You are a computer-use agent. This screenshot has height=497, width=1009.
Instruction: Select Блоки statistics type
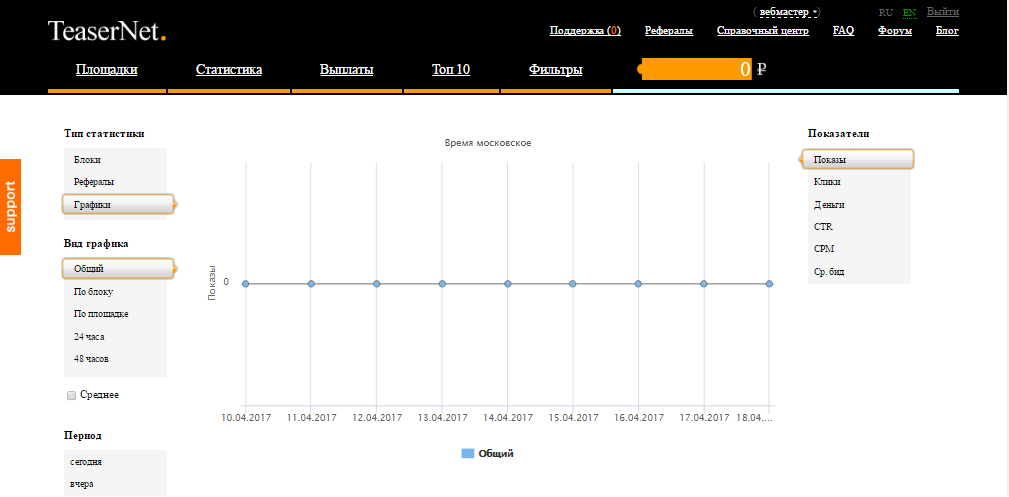click(87, 160)
